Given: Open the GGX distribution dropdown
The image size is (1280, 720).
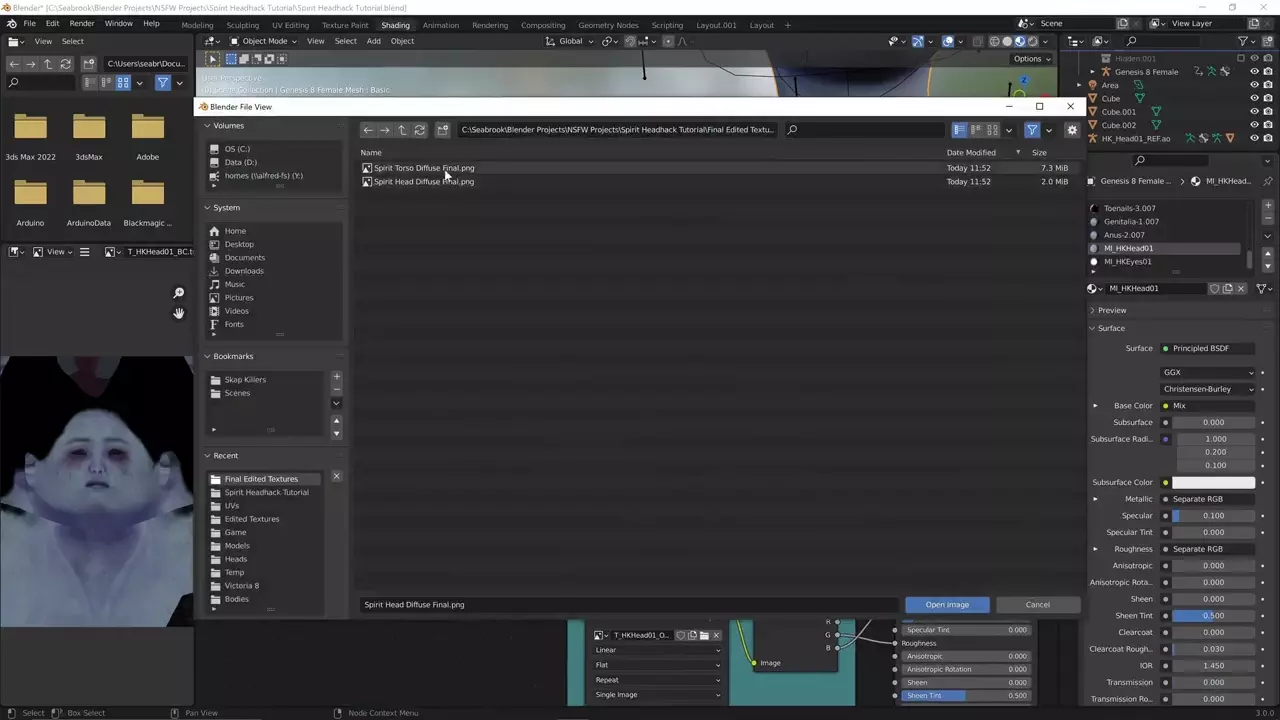Looking at the screenshot, I should (1208, 372).
